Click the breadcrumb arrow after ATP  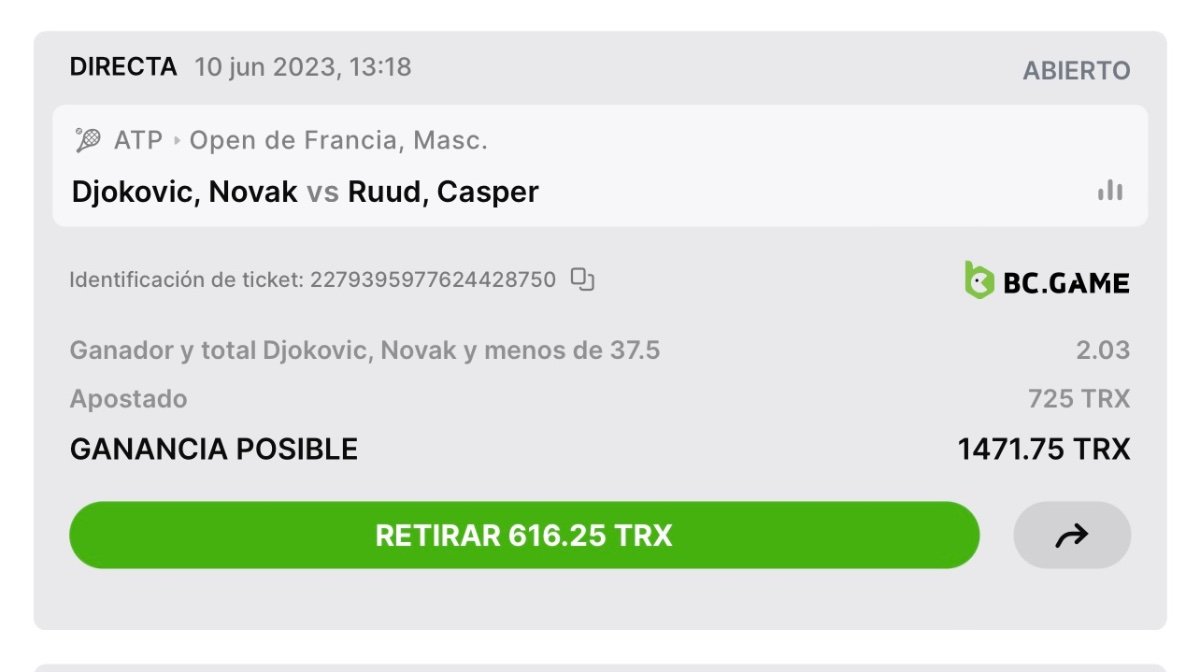(177, 141)
